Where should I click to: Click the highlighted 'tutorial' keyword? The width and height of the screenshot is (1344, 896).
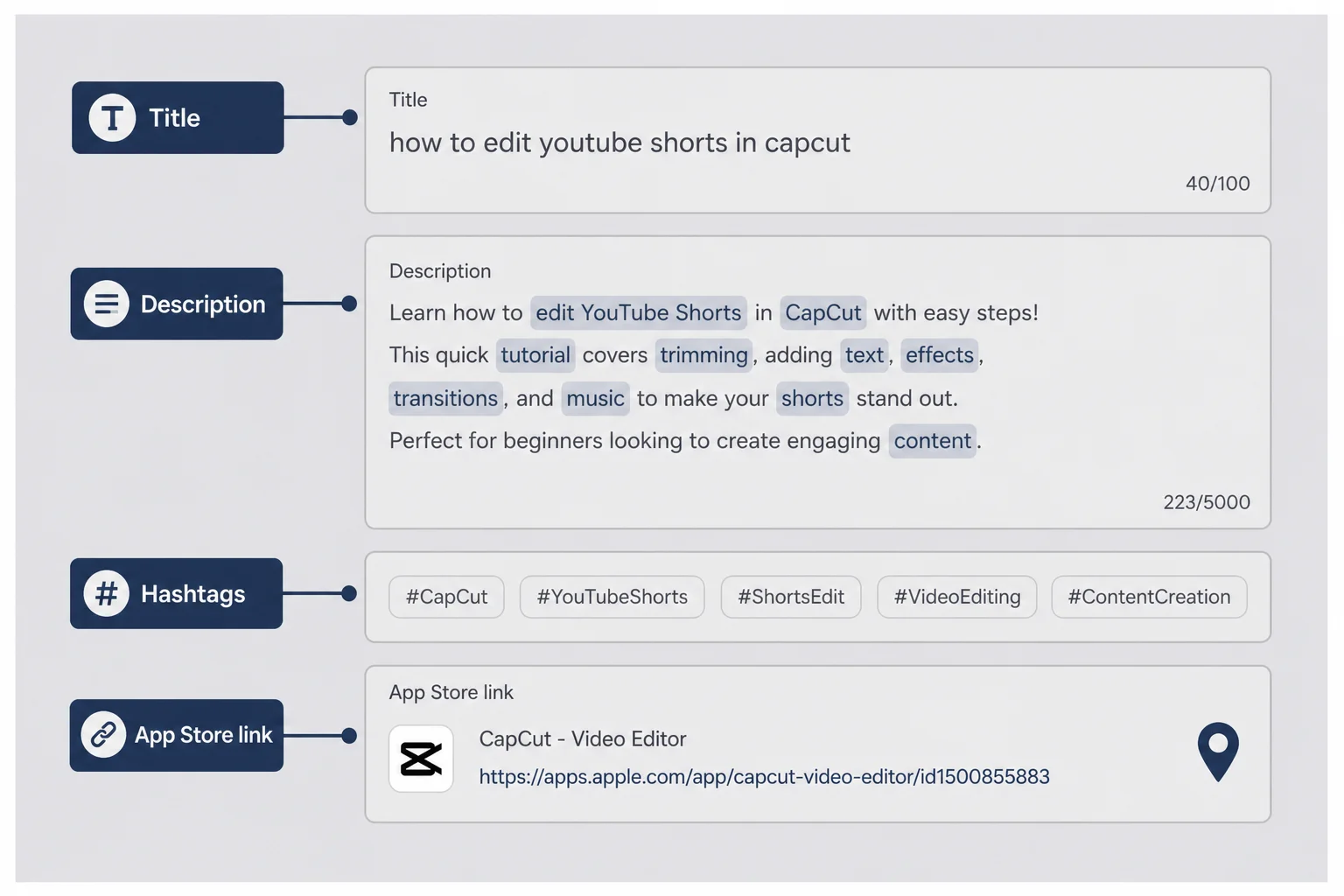tap(535, 355)
